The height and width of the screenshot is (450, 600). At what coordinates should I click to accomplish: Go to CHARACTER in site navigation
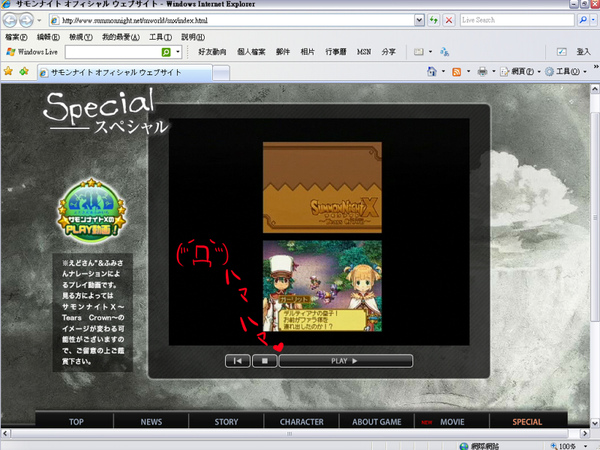point(302,422)
